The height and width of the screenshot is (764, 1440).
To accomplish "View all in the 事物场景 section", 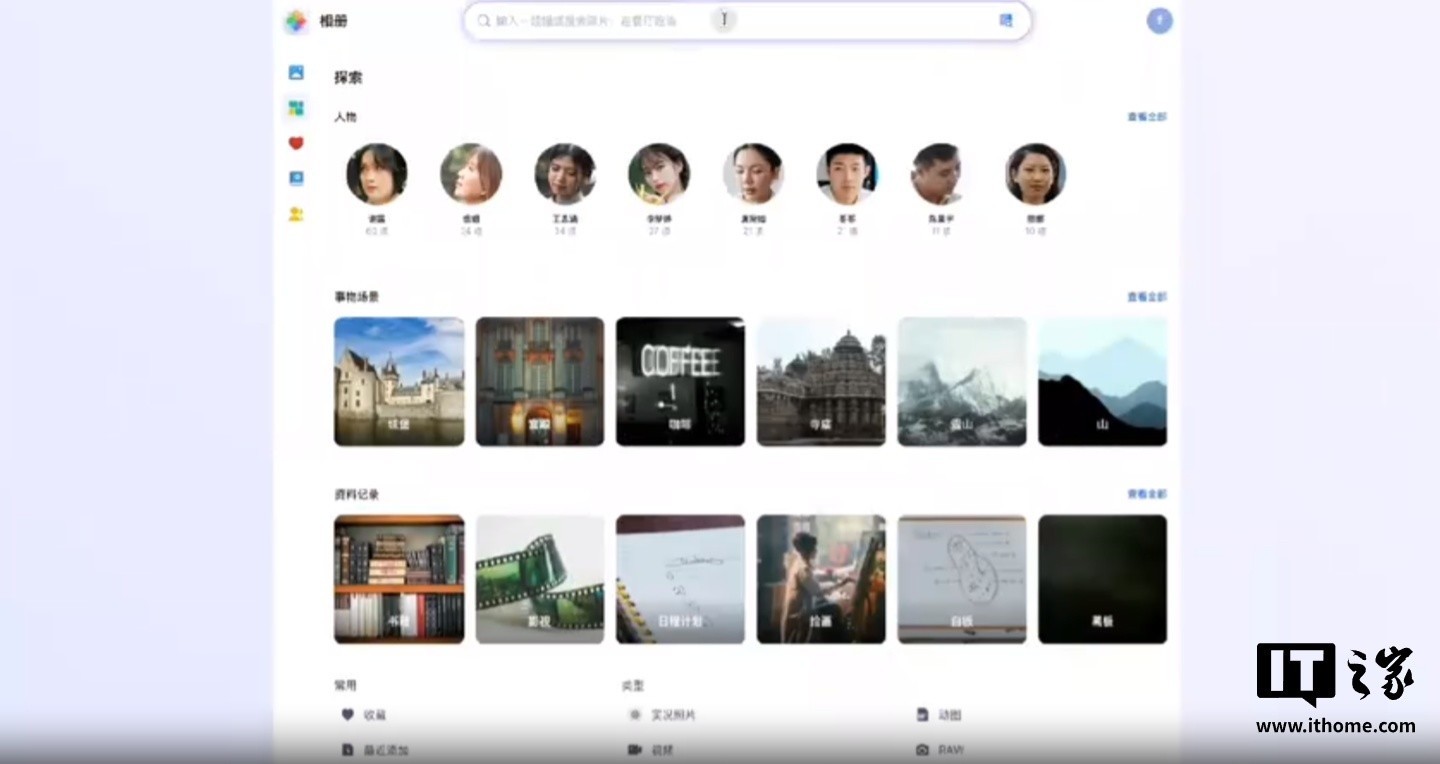I will [1146, 297].
